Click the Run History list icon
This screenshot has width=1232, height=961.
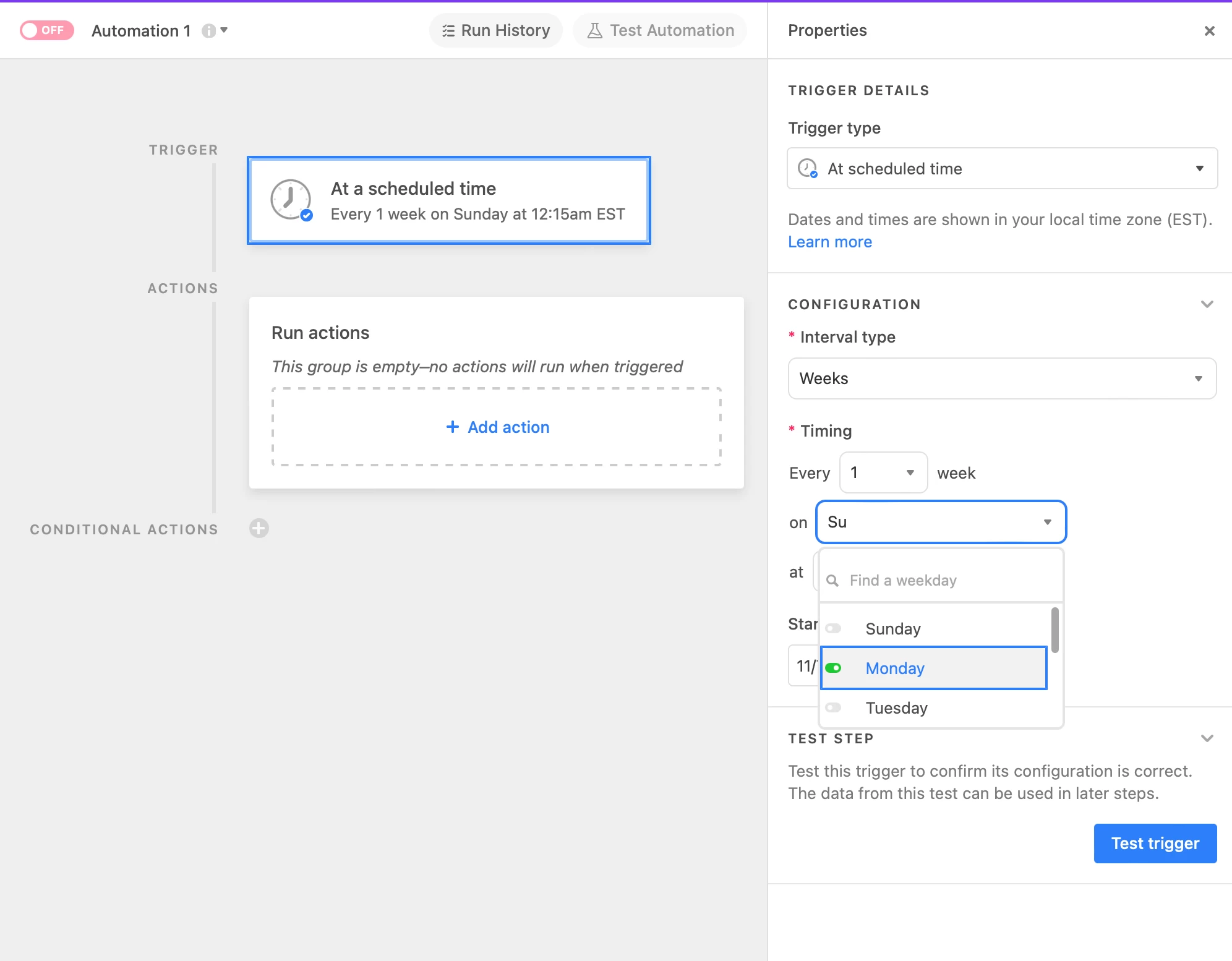tap(448, 31)
